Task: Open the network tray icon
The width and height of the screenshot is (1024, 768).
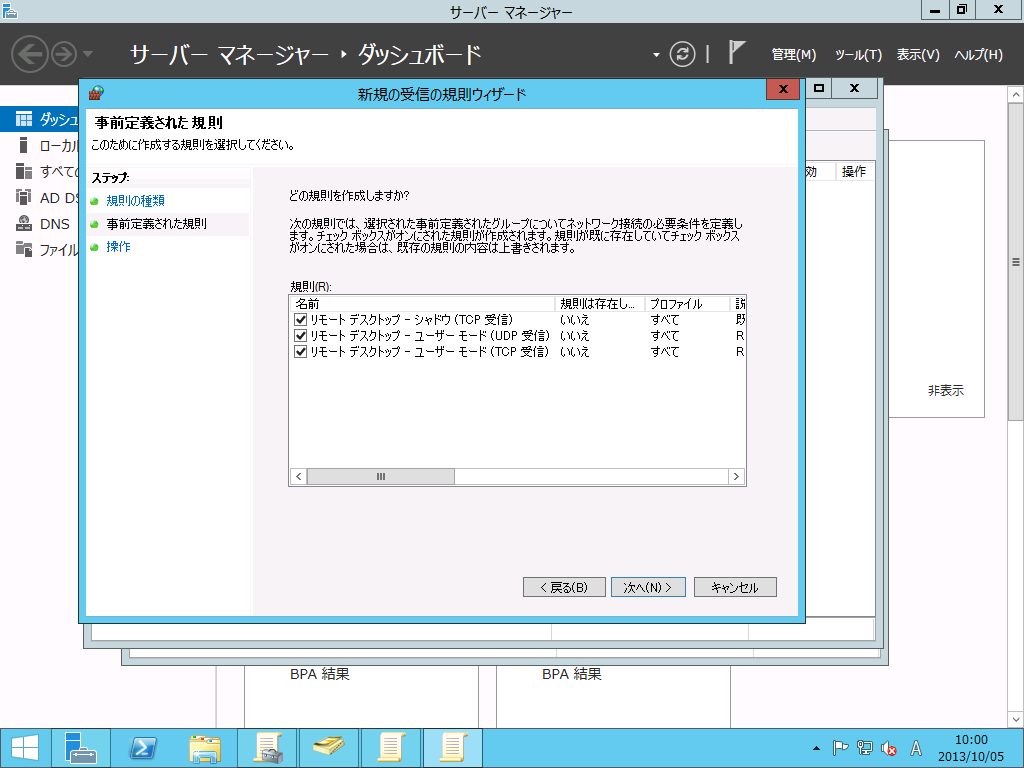Action: [865, 748]
